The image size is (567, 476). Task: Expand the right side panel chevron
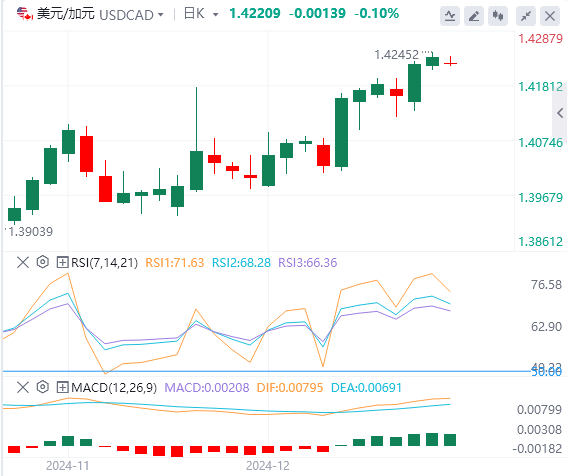(560, 113)
